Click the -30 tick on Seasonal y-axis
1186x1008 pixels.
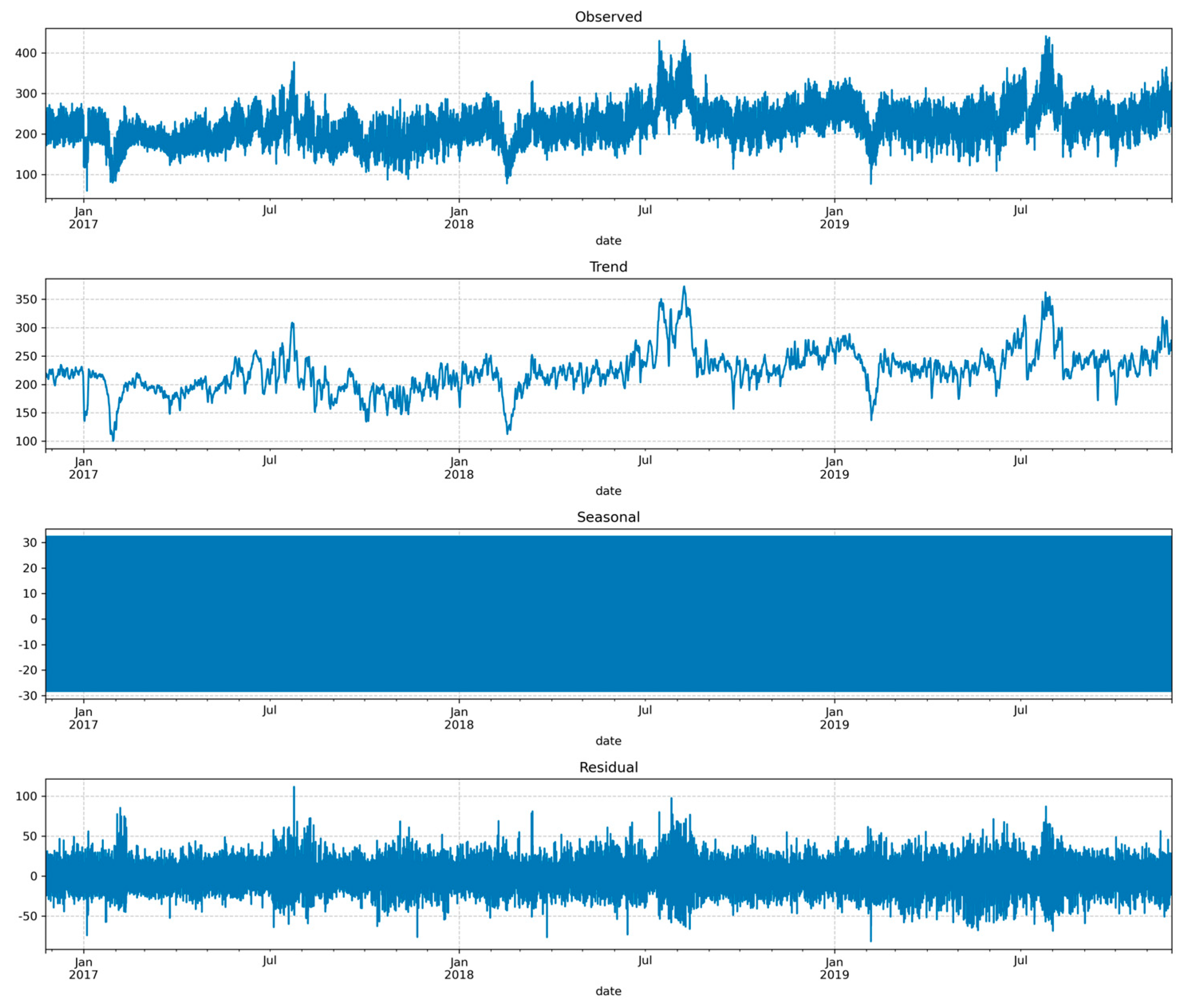tap(28, 696)
